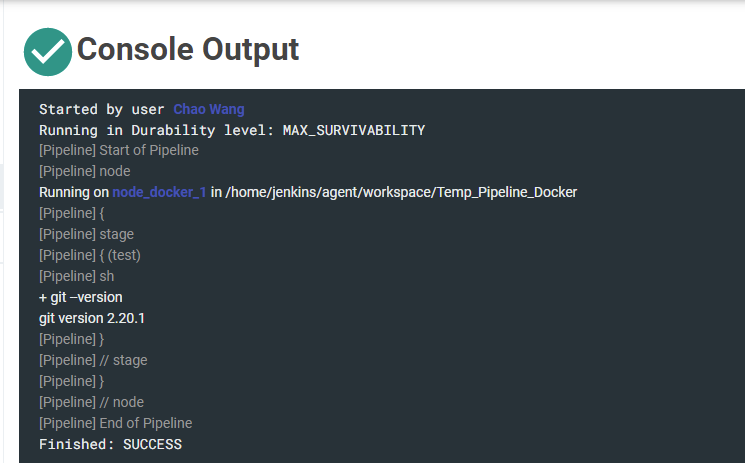
Task: Click the Running in Durability level text
Action: [x=157, y=130]
